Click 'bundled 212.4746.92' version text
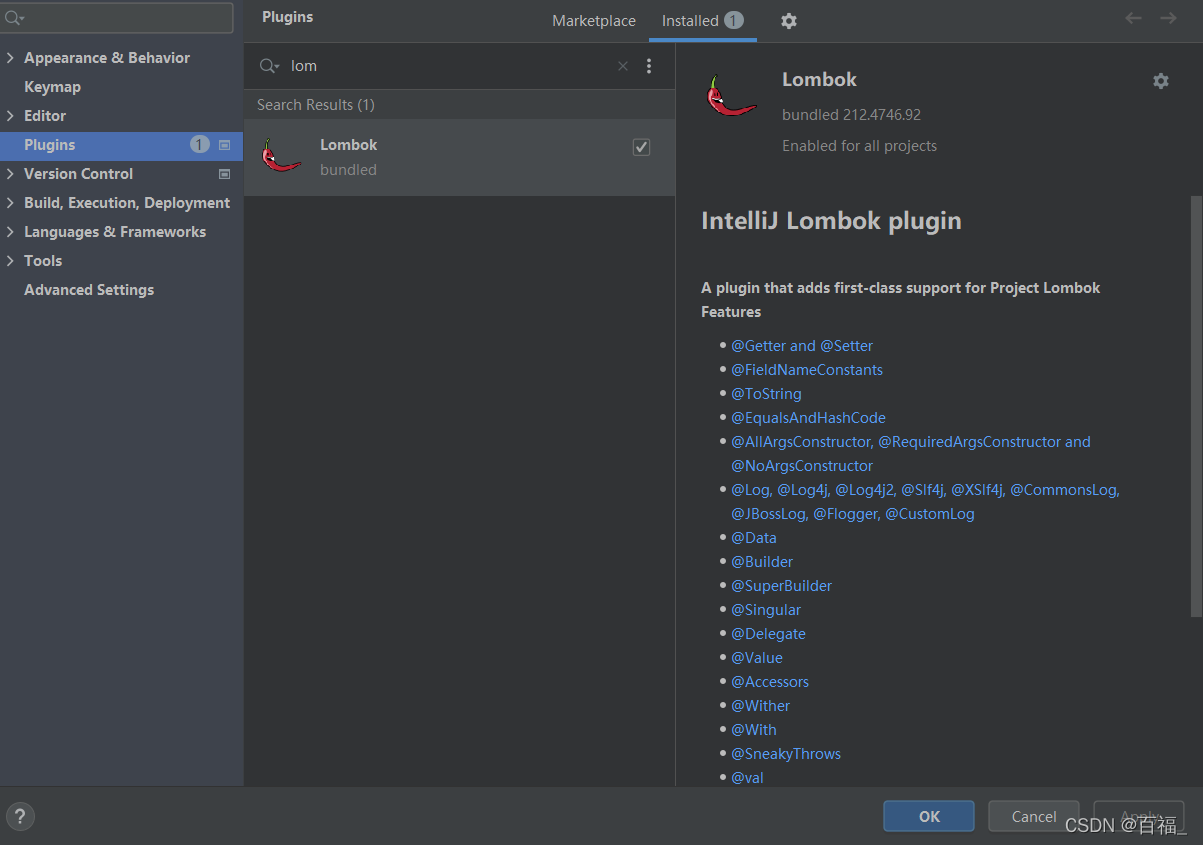Viewport: 1203px width, 845px height. 852,115
